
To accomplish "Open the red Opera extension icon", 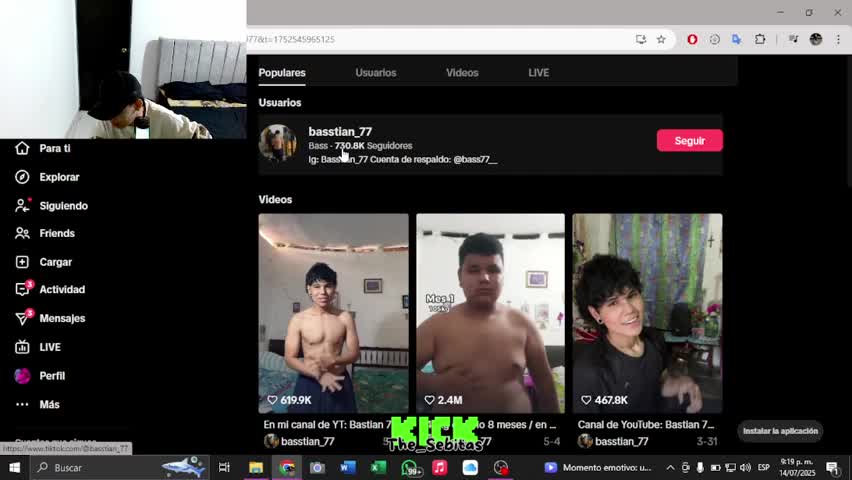I will (x=692, y=39).
